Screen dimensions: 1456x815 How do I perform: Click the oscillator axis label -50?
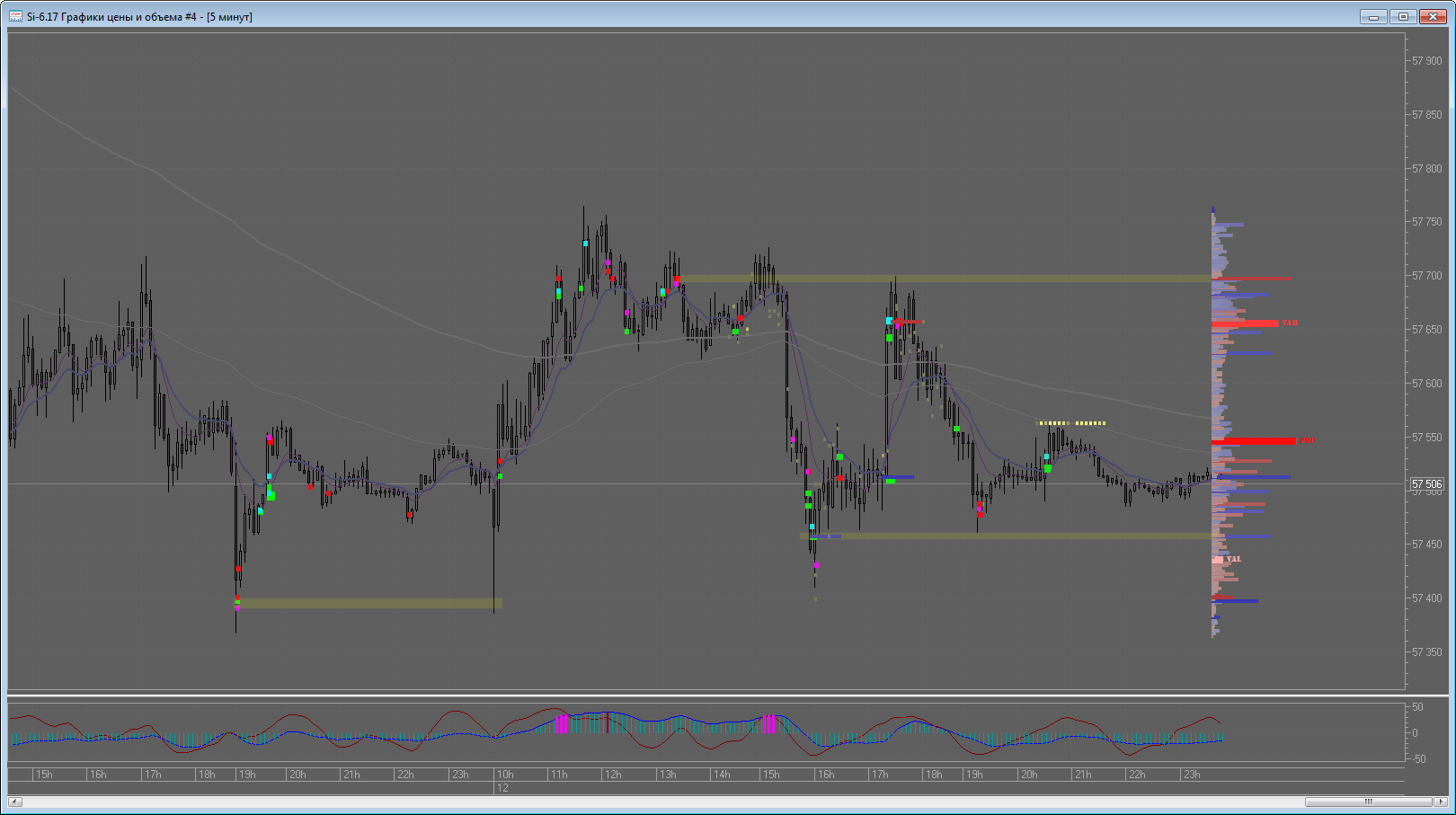tap(1417, 759)
